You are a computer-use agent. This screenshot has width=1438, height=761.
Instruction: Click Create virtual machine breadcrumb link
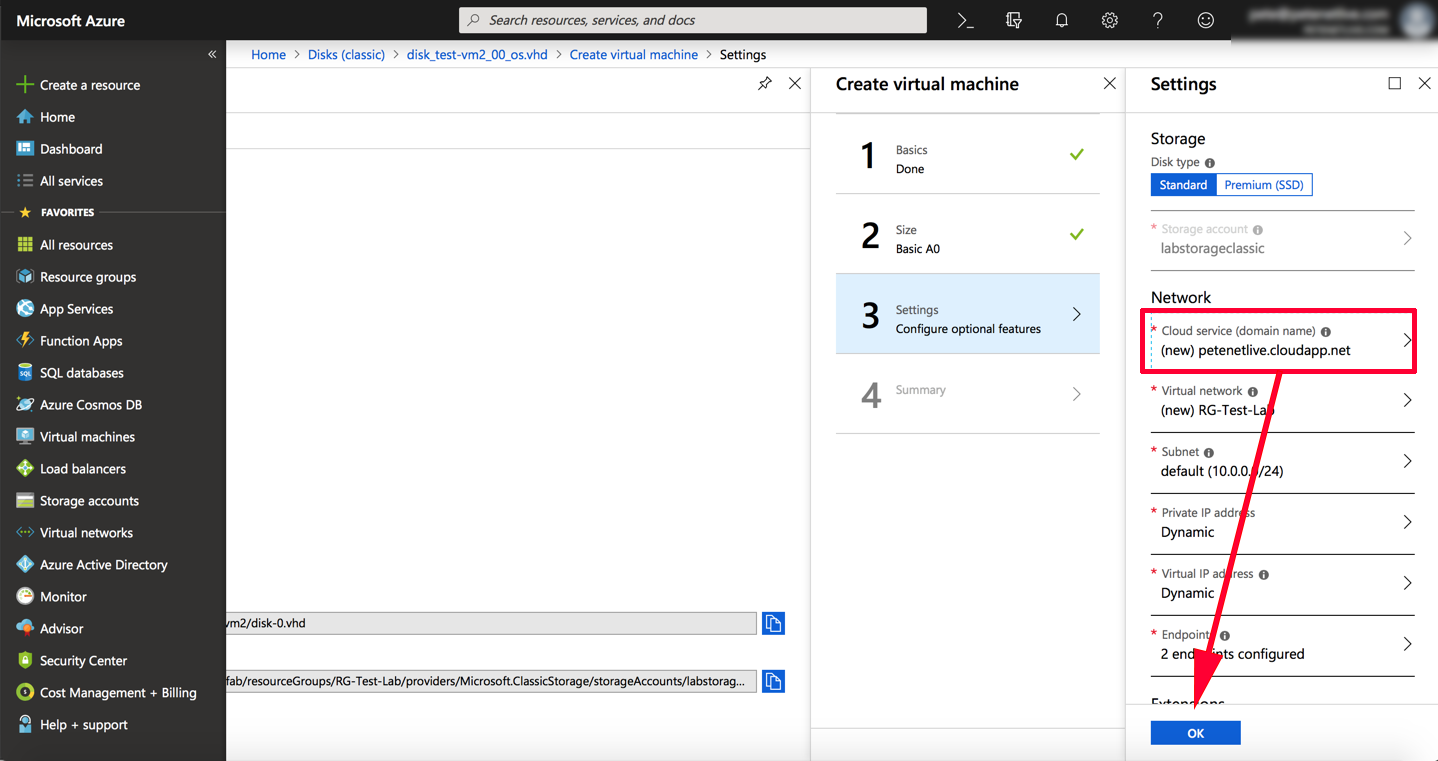(x=634, y=55)
